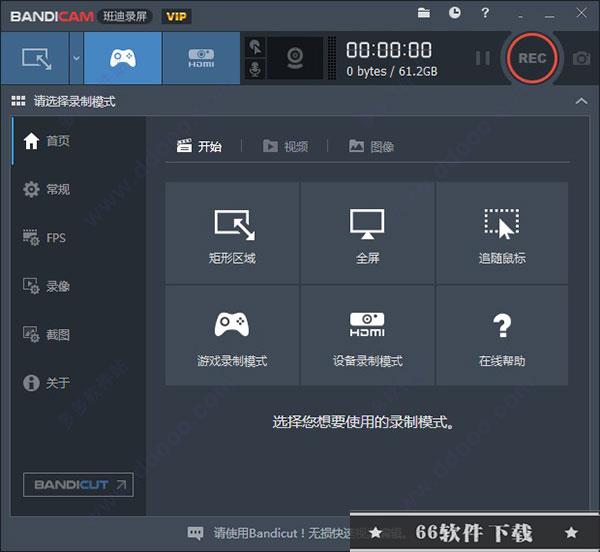Open the output folder icon in title bar

(x=424, y=13)
